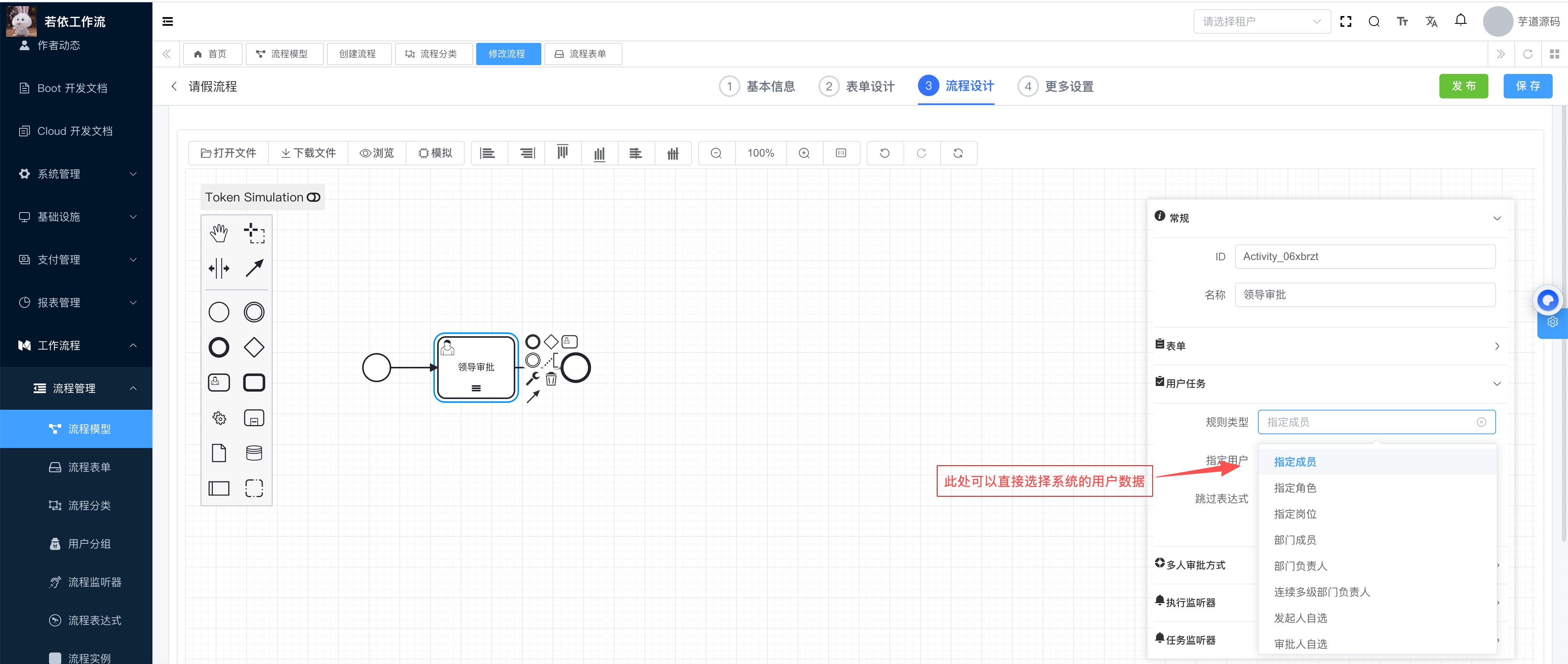The image size is (1568, 664).
Task: Expand the 基础设施 sidebar menu
Action: [x=76, y=217]
